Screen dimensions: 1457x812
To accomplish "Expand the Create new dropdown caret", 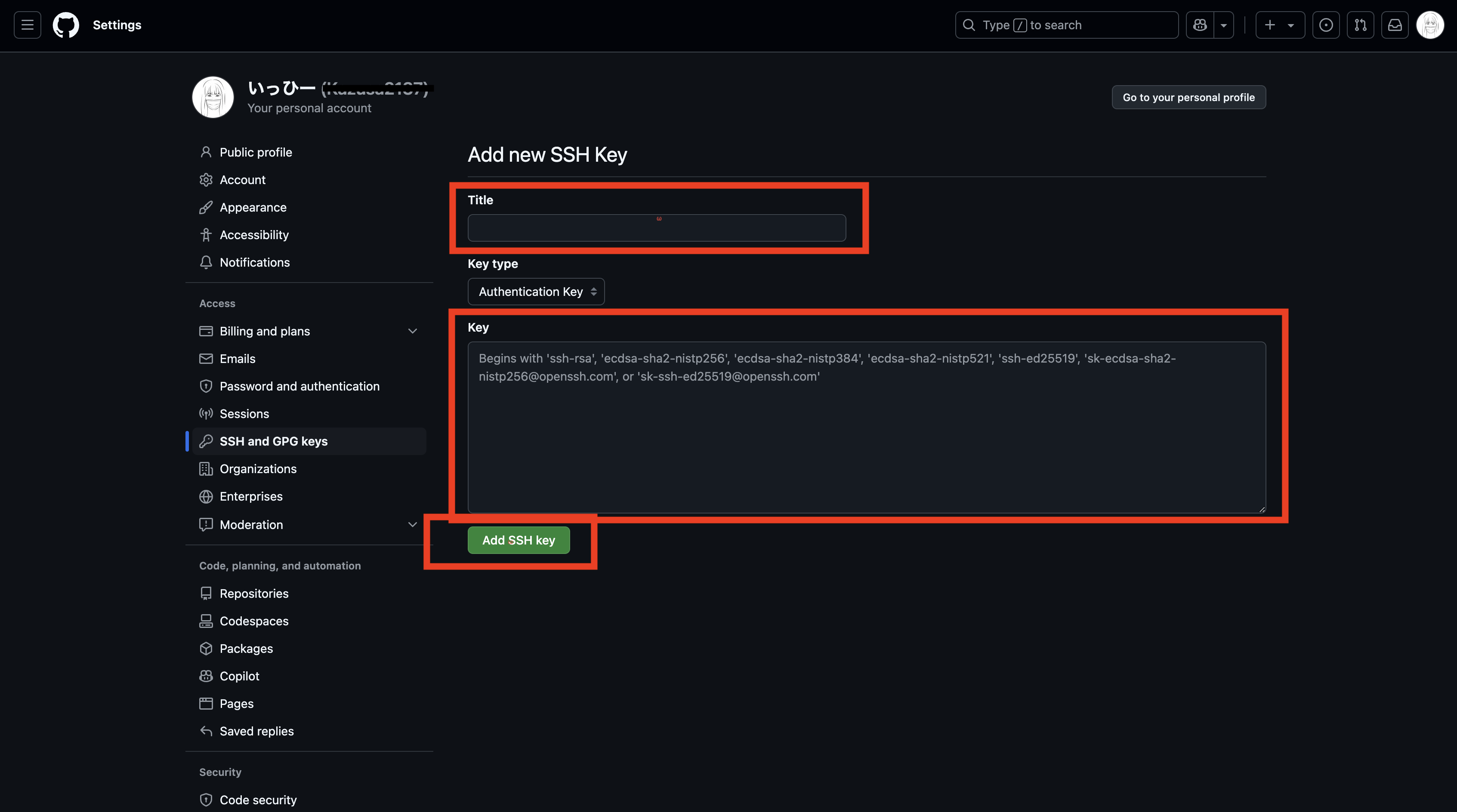I will tap(1291, 25).
